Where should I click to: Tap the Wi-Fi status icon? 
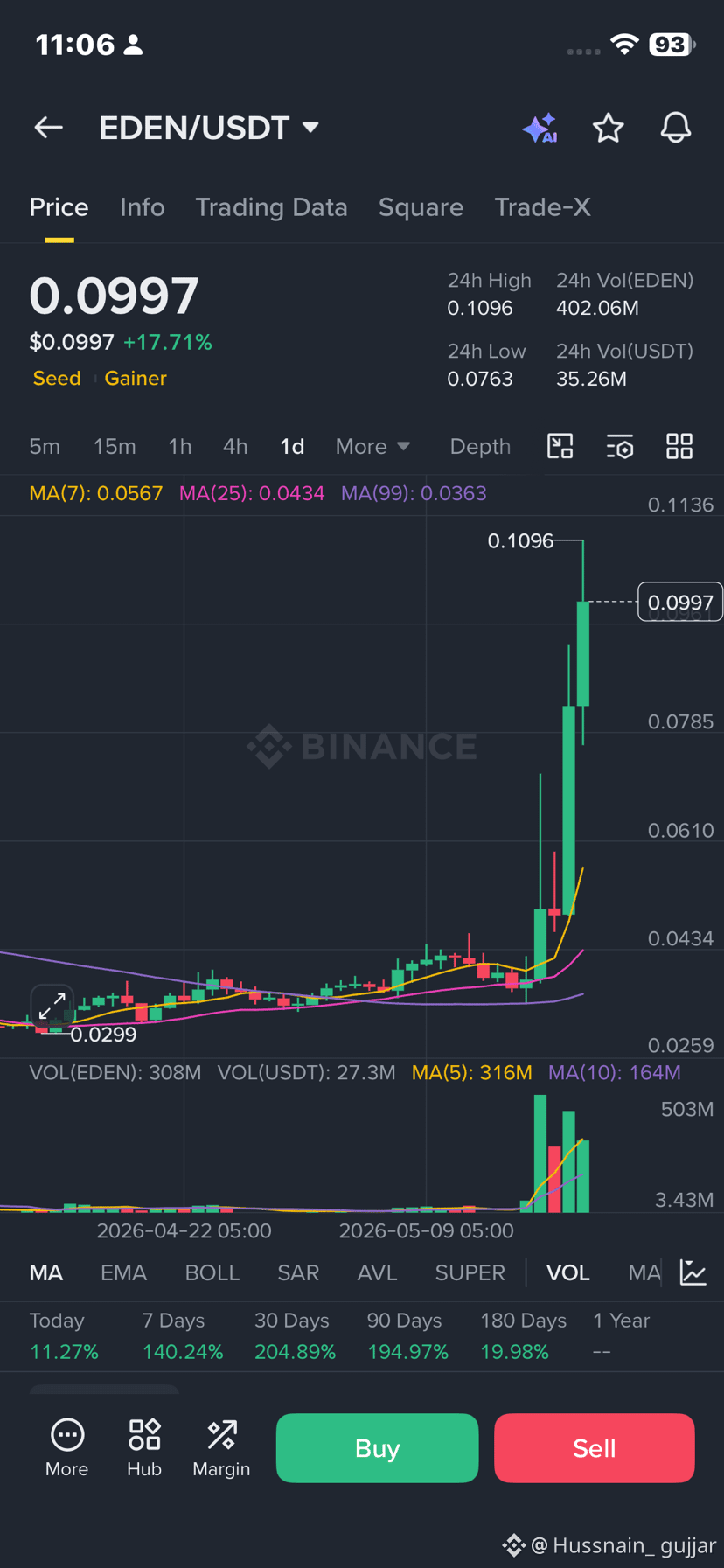point(624,45)
